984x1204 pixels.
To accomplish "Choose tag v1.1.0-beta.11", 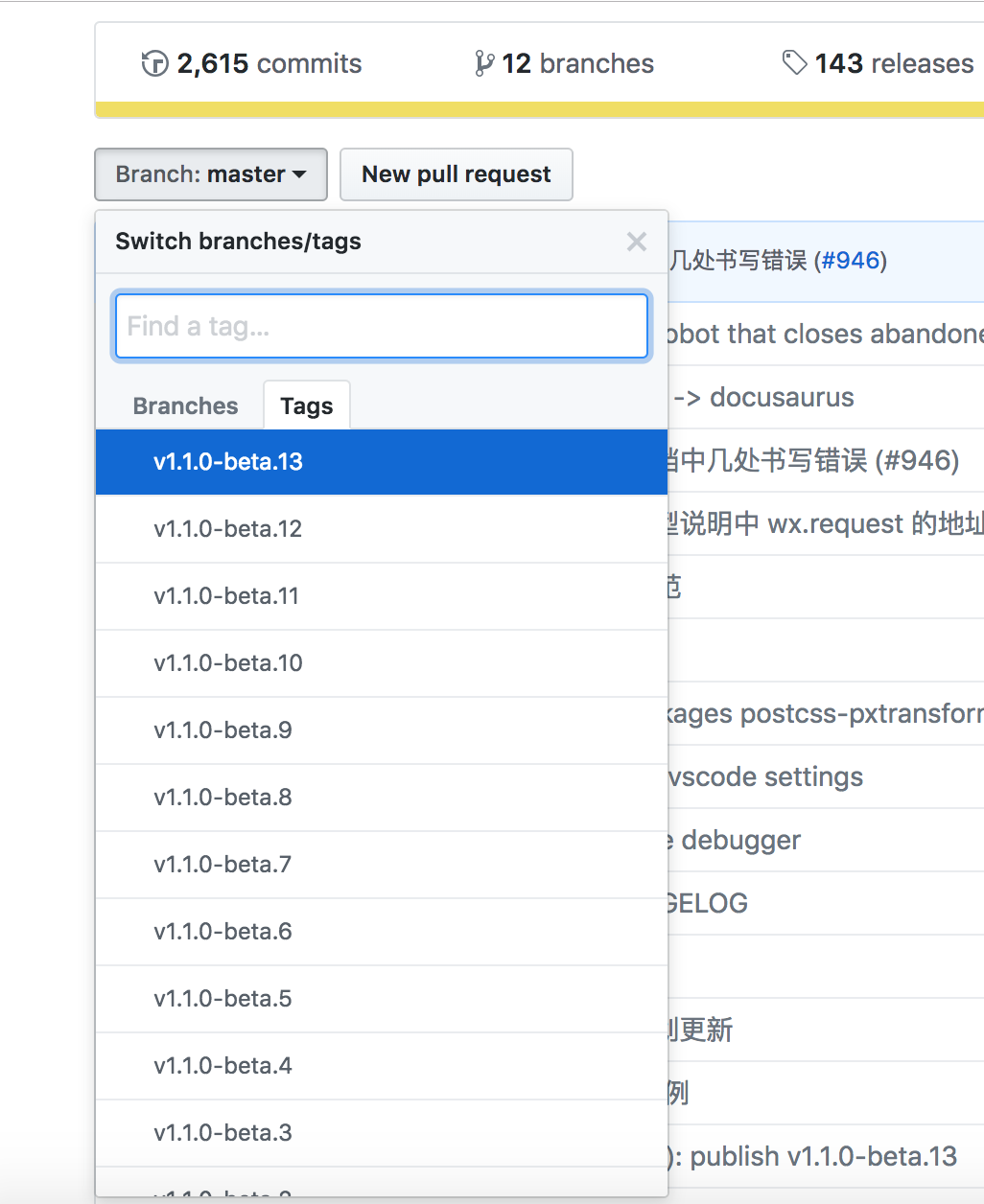I will coord(382,596).
